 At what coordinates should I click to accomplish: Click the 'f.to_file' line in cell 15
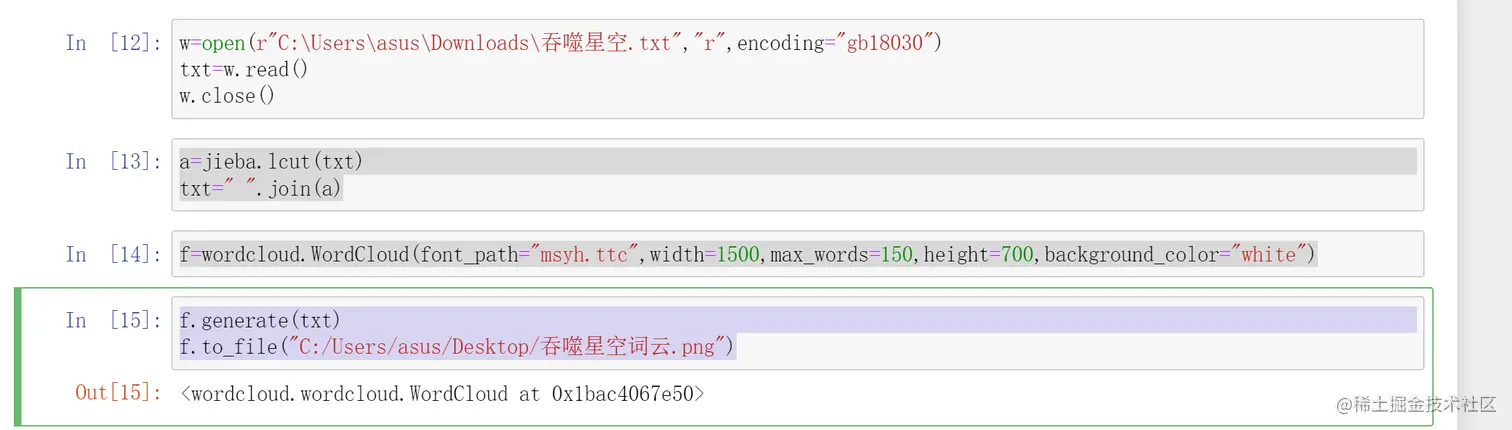click(458, 347)
